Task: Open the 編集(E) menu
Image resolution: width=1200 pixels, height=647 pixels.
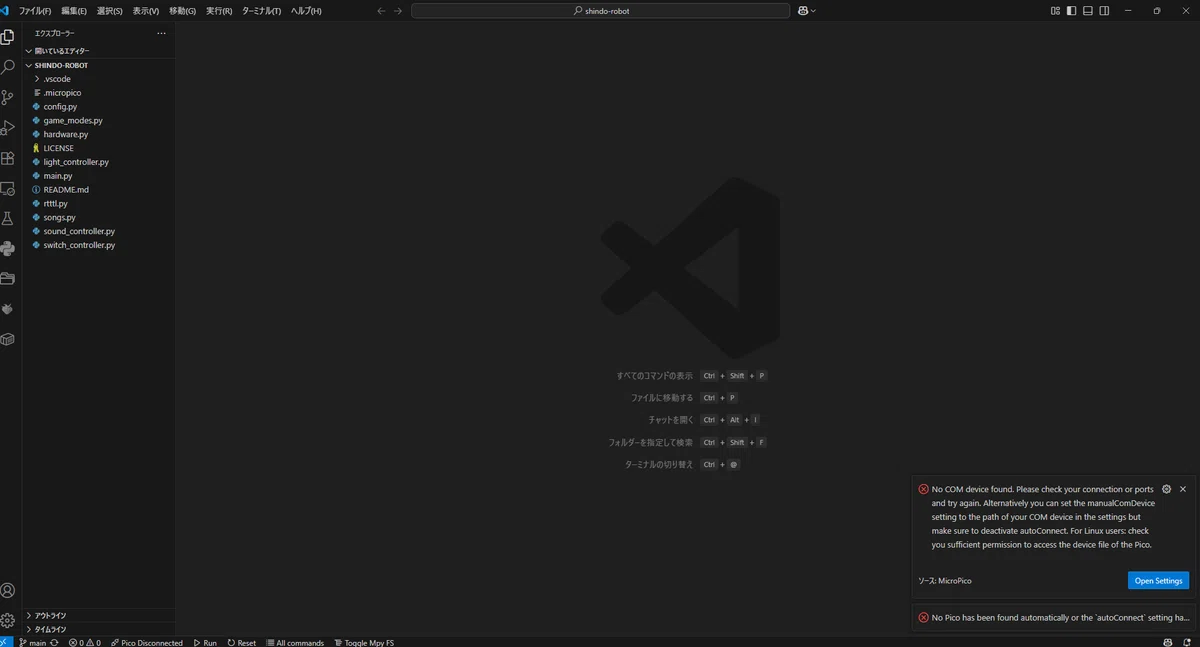Action: pos(74,11)
